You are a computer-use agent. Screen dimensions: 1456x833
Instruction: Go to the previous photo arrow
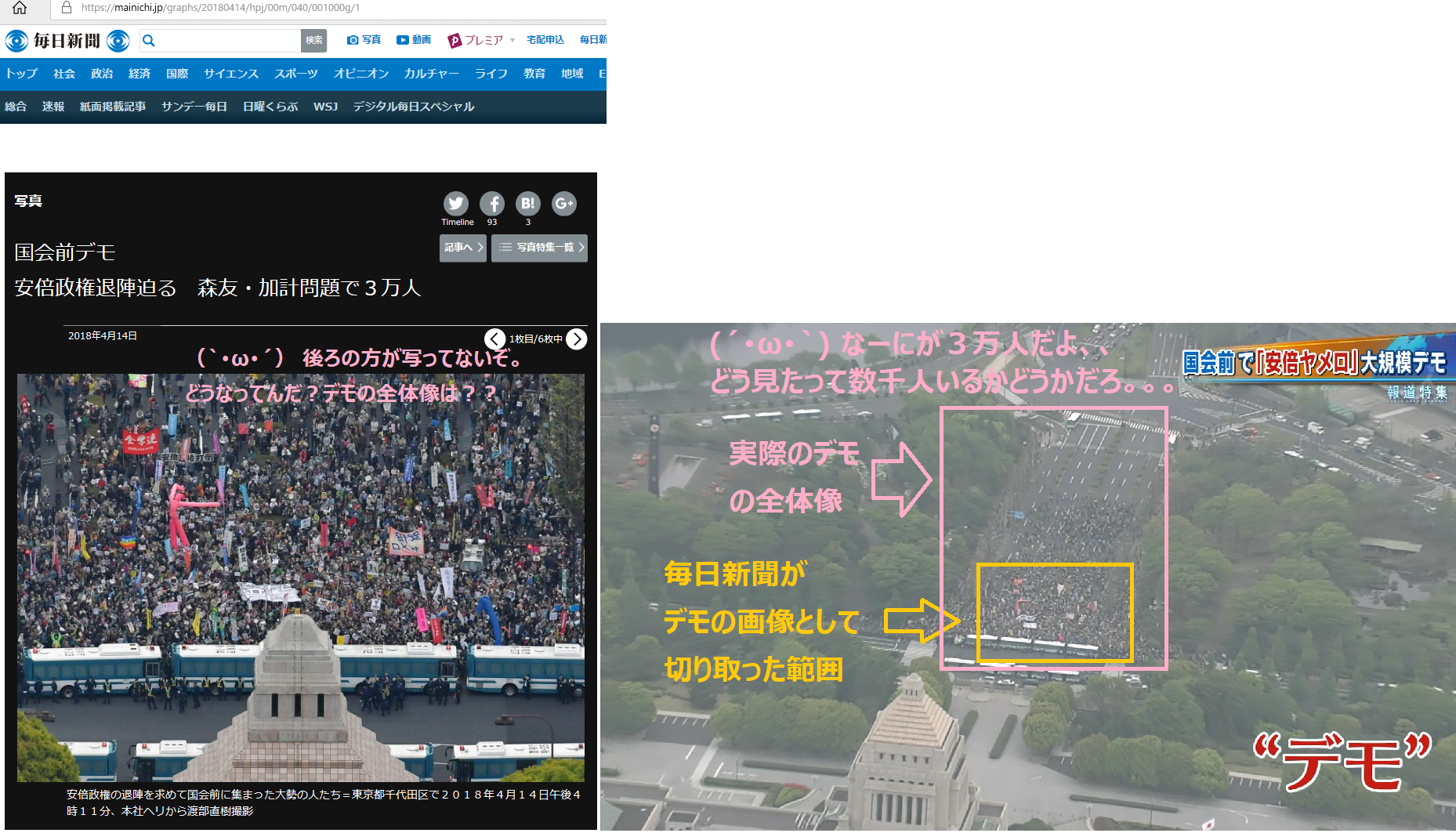(494, 339)
